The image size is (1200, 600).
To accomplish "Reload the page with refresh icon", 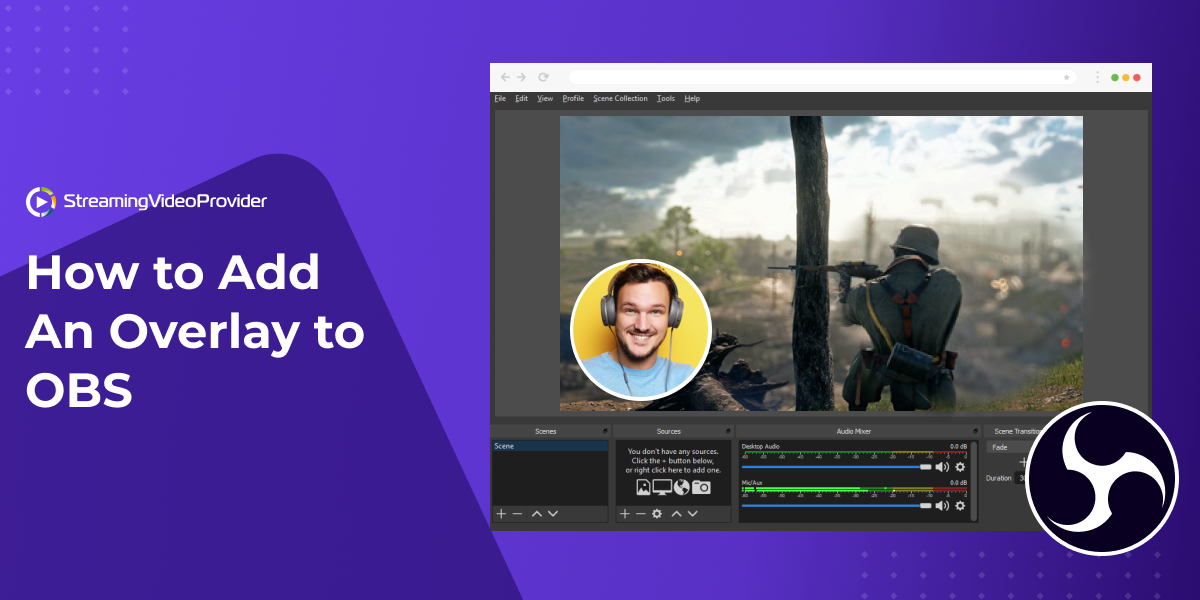I will pos(543,77).
